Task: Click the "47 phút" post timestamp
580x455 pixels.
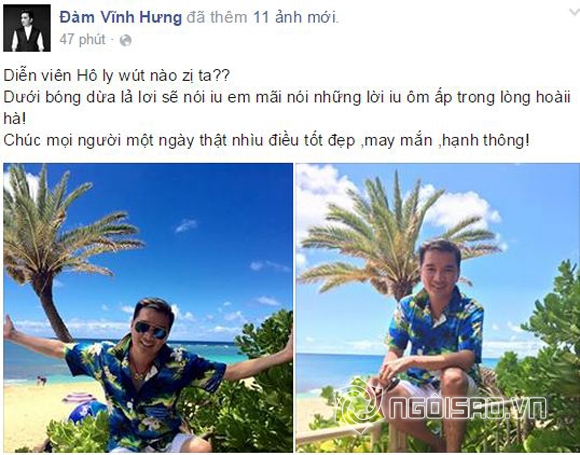Action: pos(82,39)
